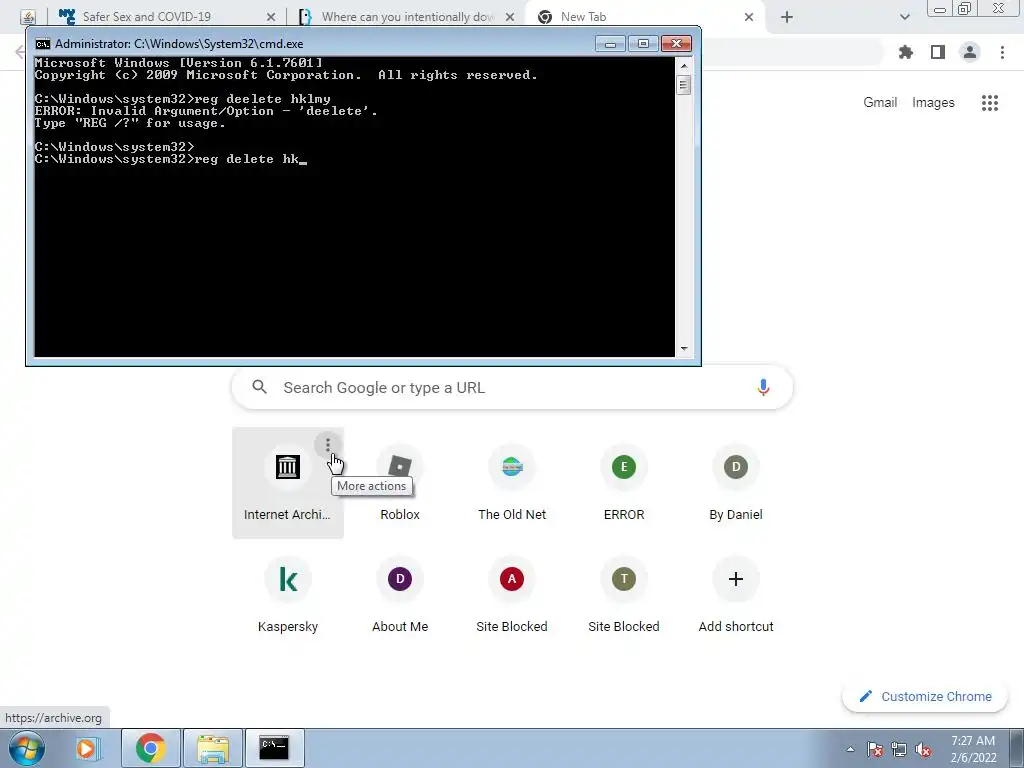
Task: Open the Roblox shortcut
Action: click(400, 483)
